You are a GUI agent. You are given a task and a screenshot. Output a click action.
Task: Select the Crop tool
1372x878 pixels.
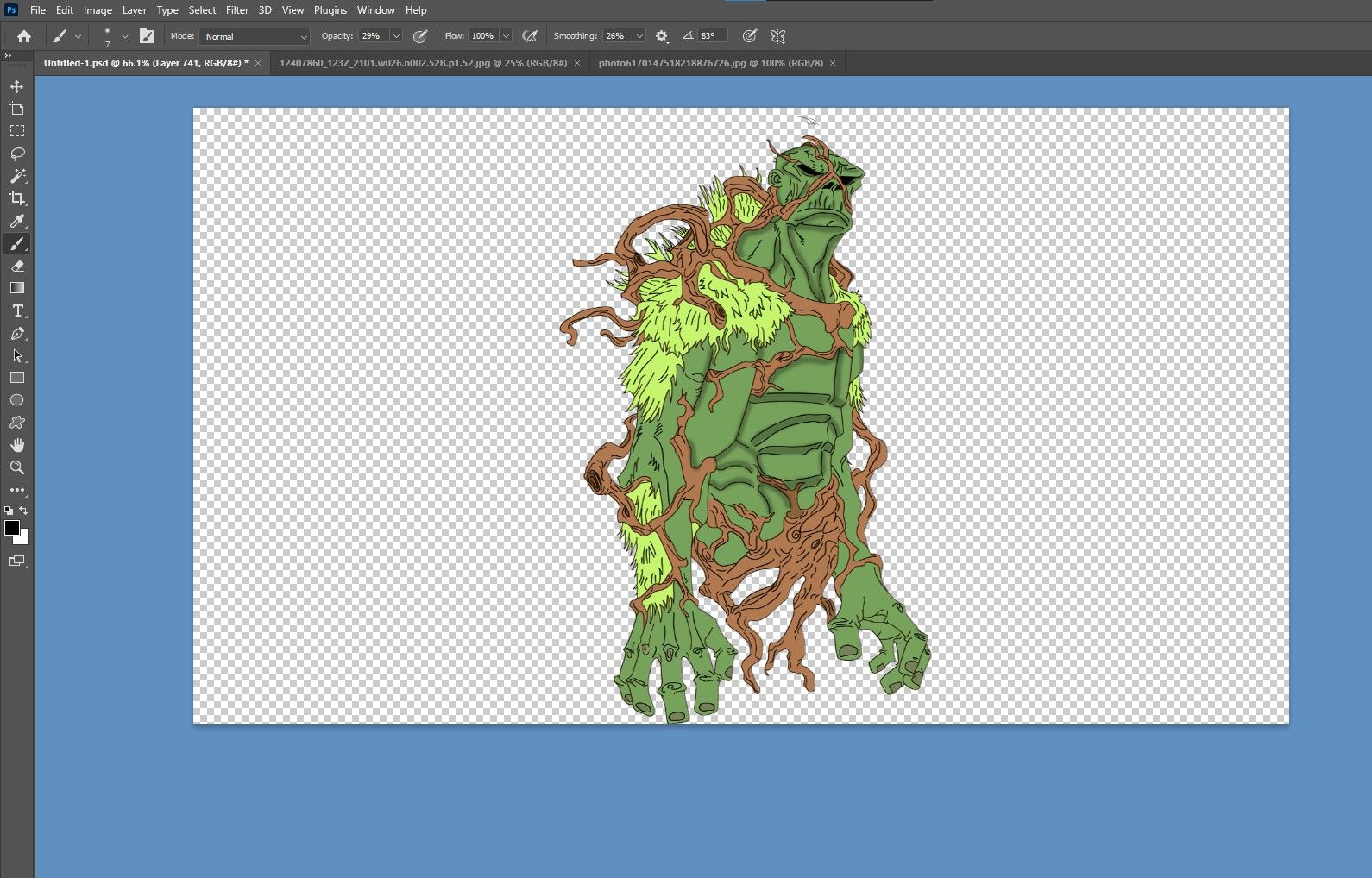[16, 198]
